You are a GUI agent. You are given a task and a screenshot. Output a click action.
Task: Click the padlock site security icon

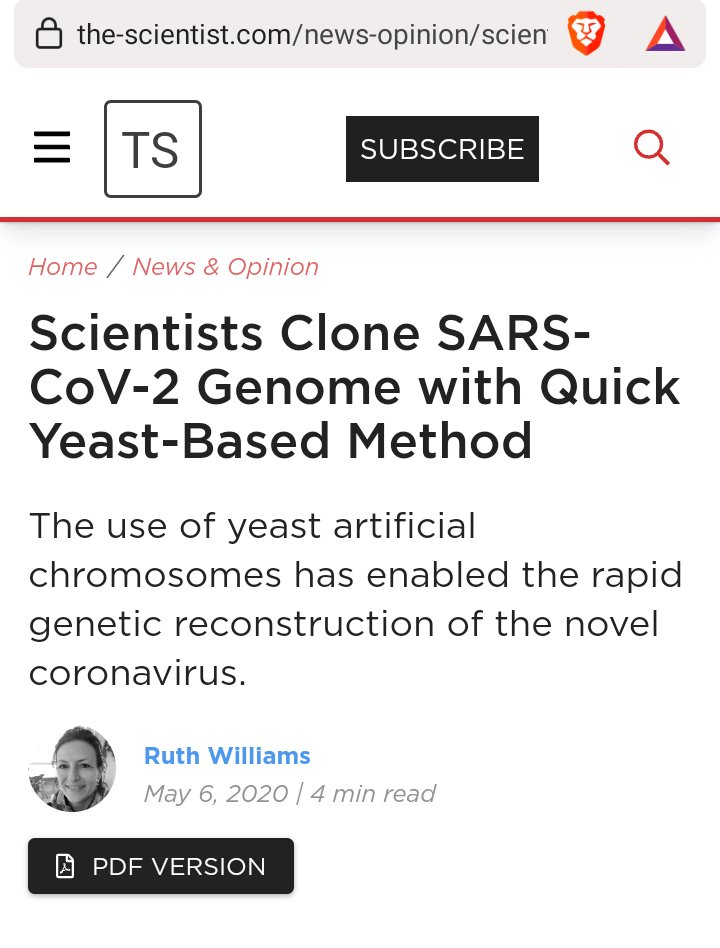point(48,35)
